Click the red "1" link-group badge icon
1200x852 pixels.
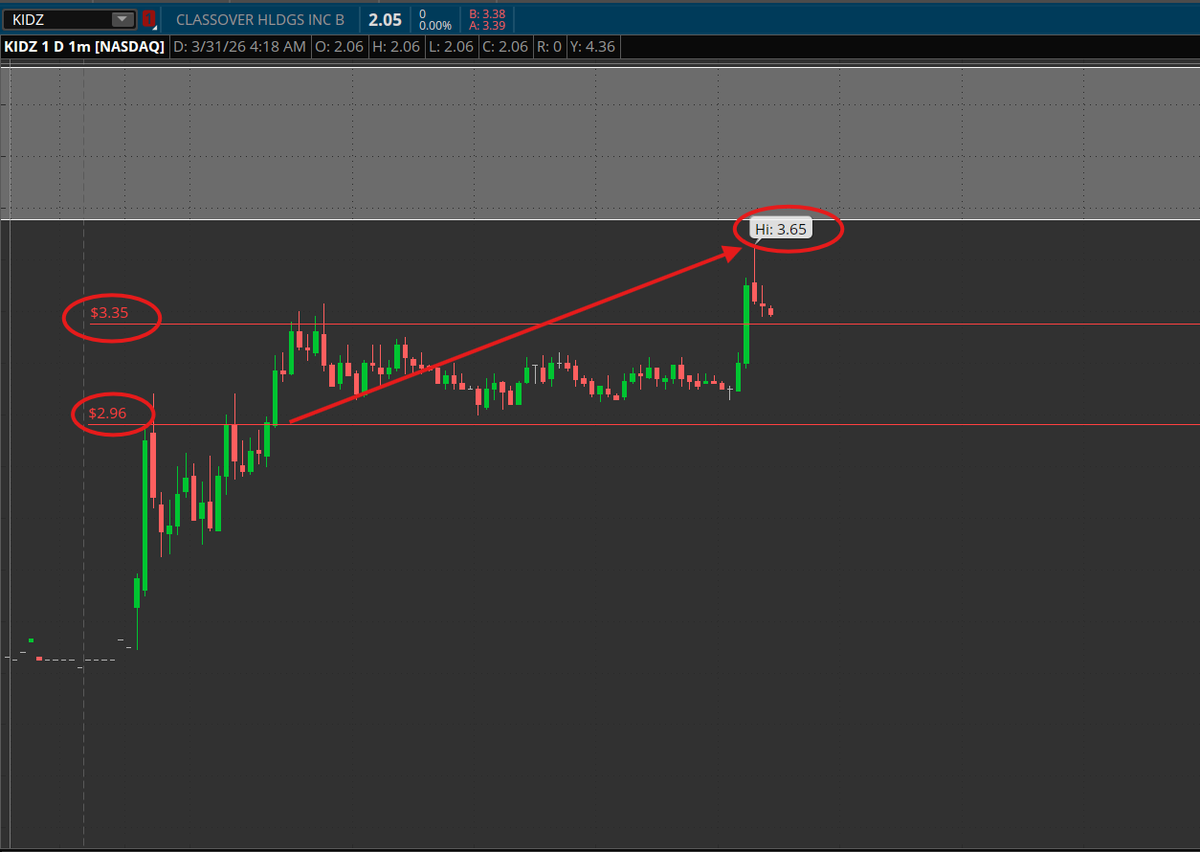coord(148,18)
